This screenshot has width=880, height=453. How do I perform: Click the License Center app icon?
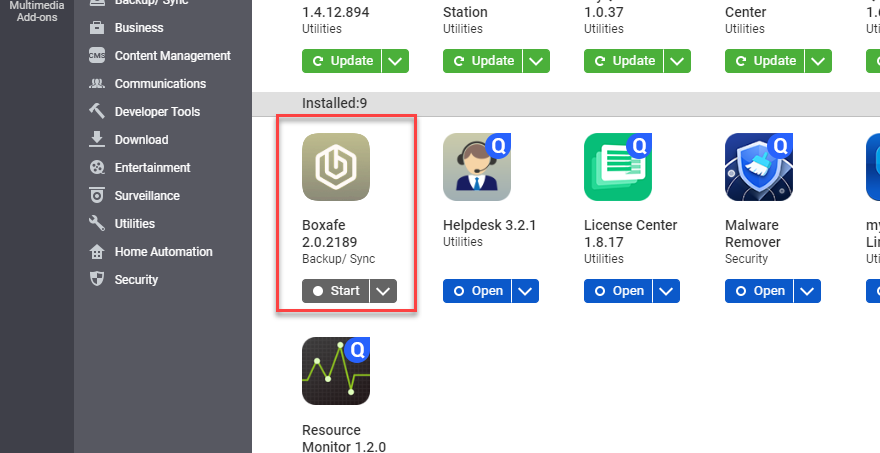(x=618, y=167)
